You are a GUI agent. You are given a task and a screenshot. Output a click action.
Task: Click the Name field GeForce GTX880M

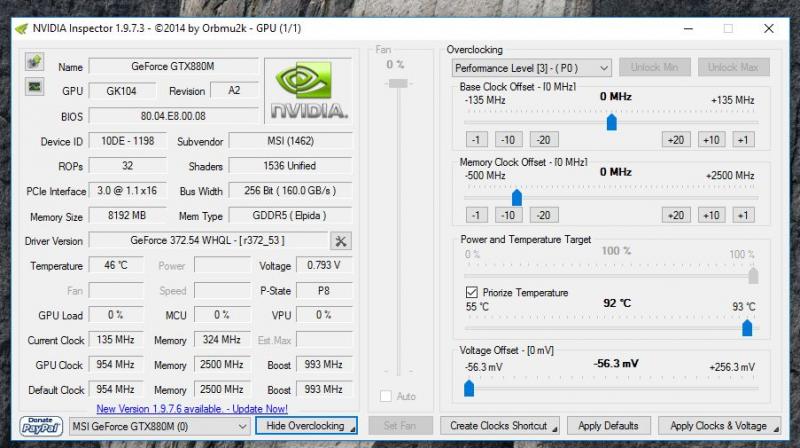173,66
